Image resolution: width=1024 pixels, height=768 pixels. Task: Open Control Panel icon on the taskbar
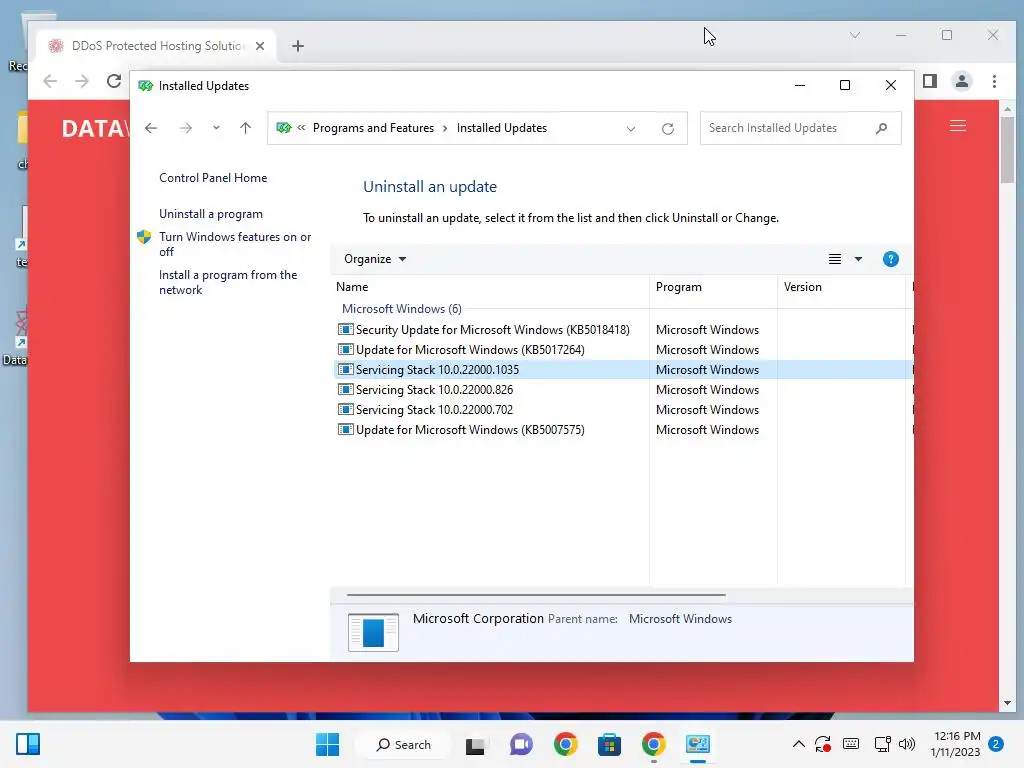(697, 744)
